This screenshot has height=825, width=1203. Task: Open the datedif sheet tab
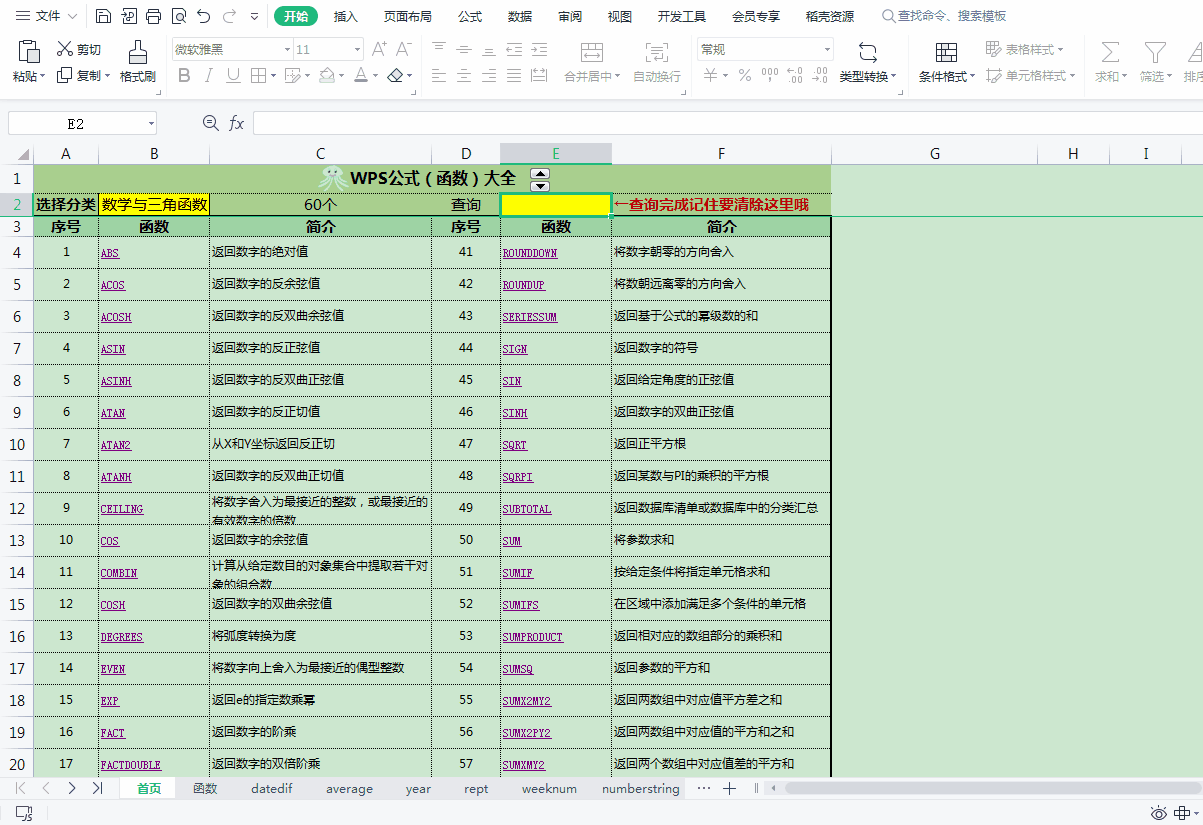271,789
